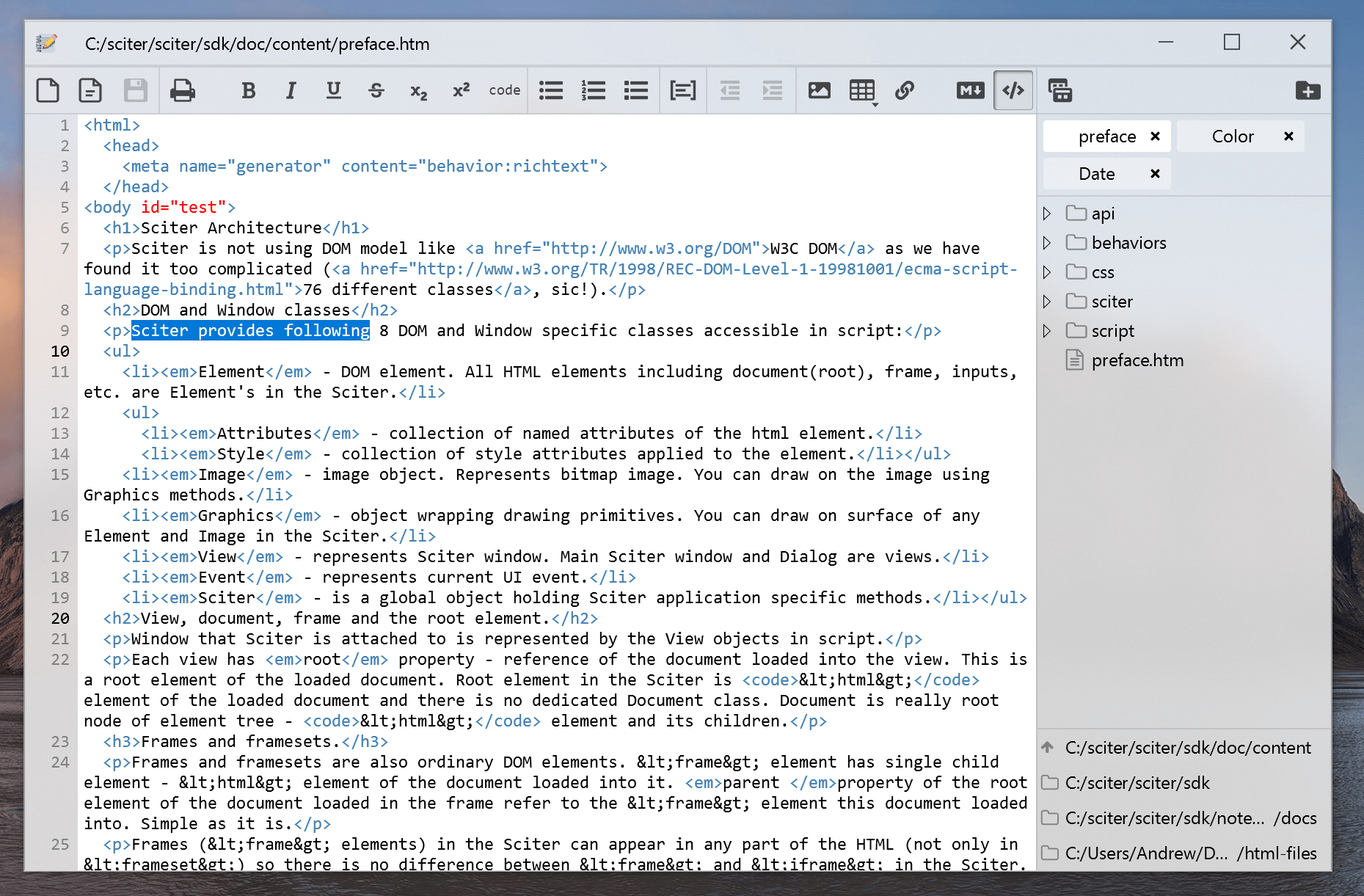Insert a hyperlink

pos(905,90)
